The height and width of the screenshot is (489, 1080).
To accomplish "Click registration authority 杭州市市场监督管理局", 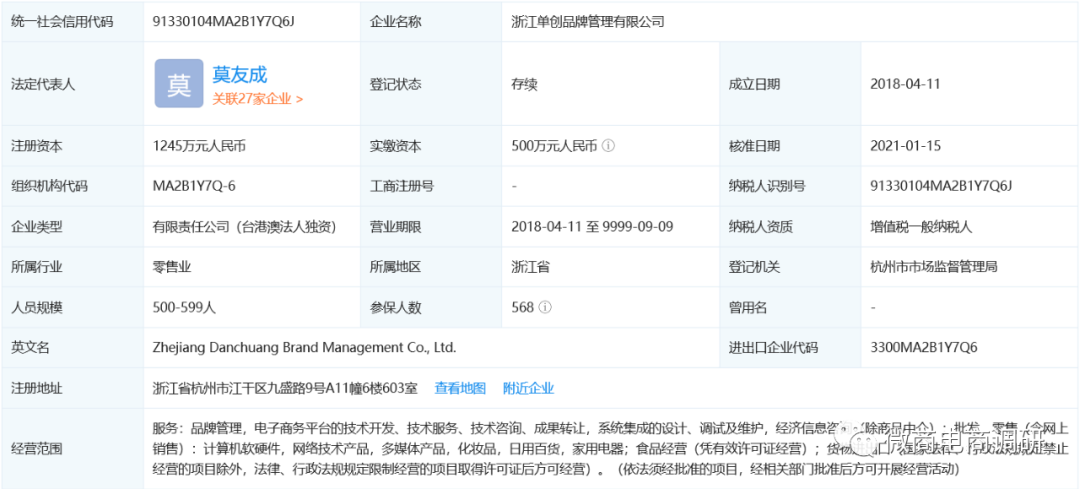I will coord(934,267).
